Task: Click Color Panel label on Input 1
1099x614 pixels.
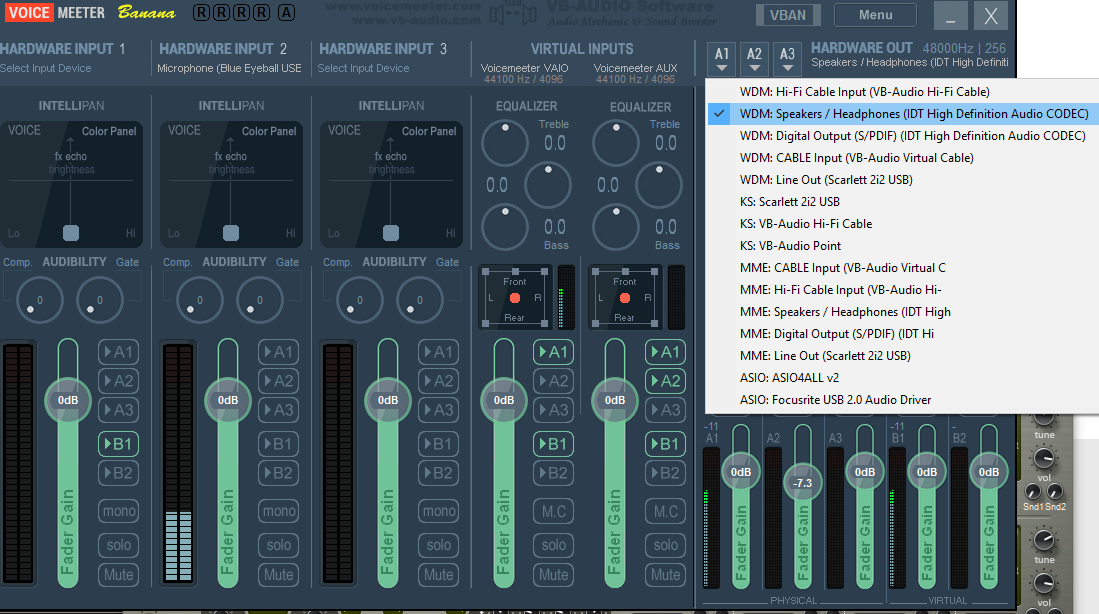Action: (109, 131)
